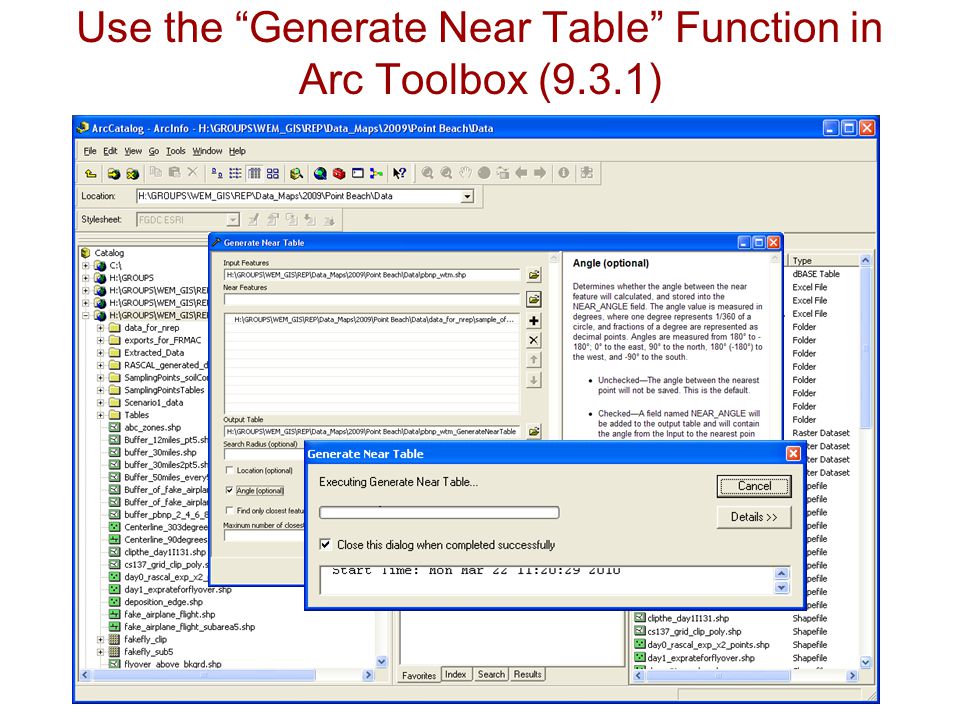This screenshot has width=960, height=720.
Task: Expand the data_for_nrep folder
Action: pyautogui.click(x=100, y=328)
